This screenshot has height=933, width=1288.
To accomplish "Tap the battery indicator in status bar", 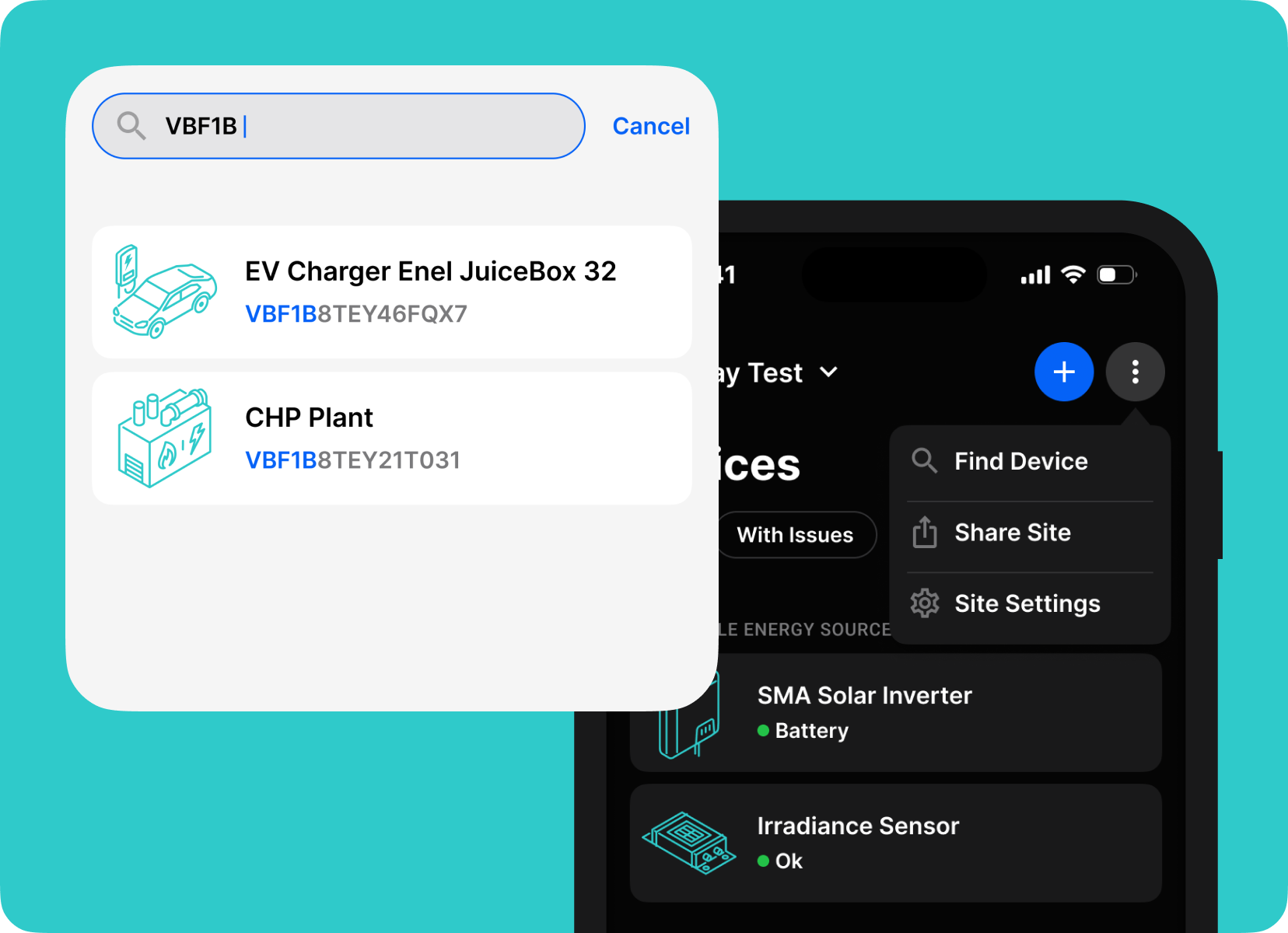I will tap(1115, 274).
